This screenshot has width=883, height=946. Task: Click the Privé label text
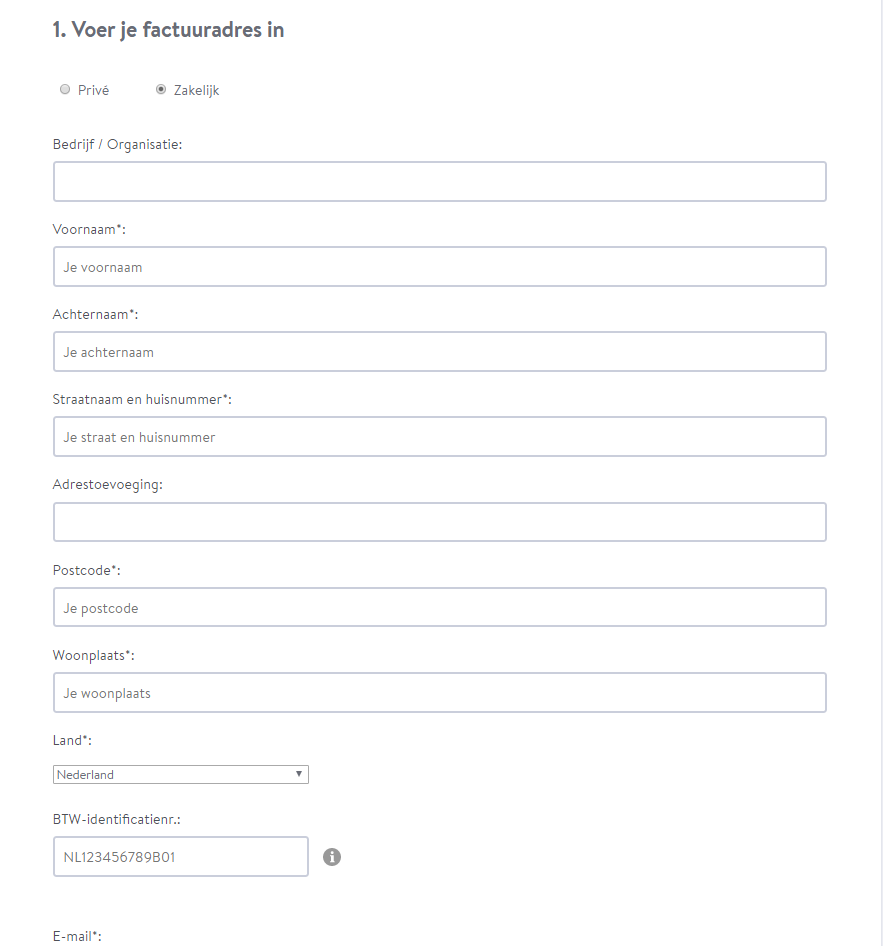pos(93,90)
